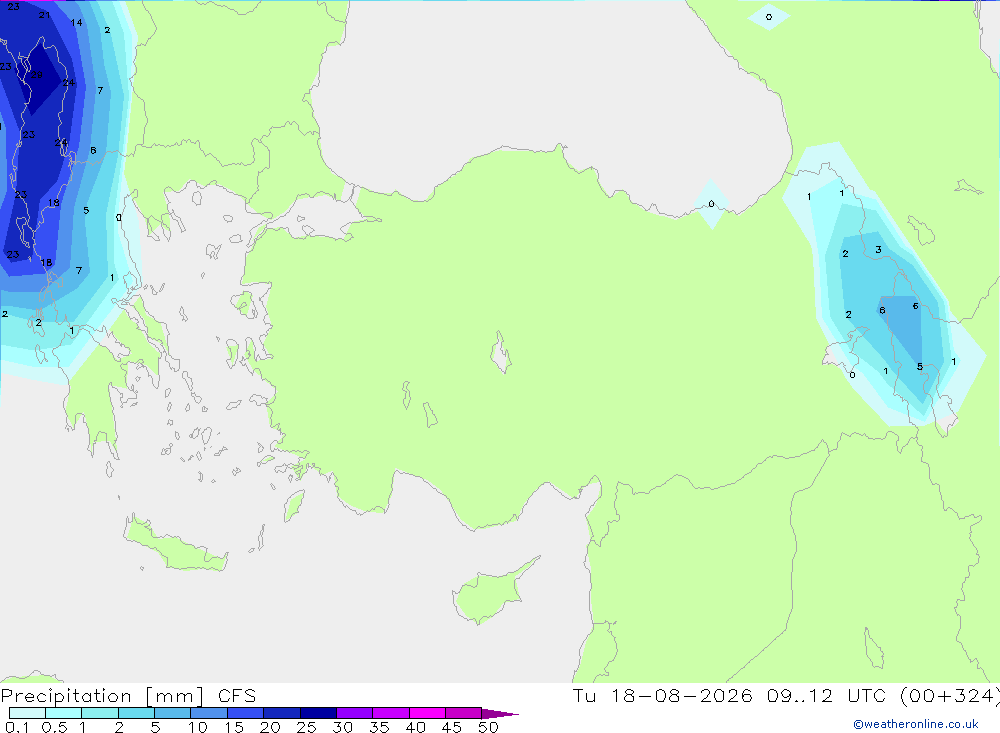Click the 30–35 mm purple legend swatch
This screenshot has width=1000, height=733.
click(354, 713)
